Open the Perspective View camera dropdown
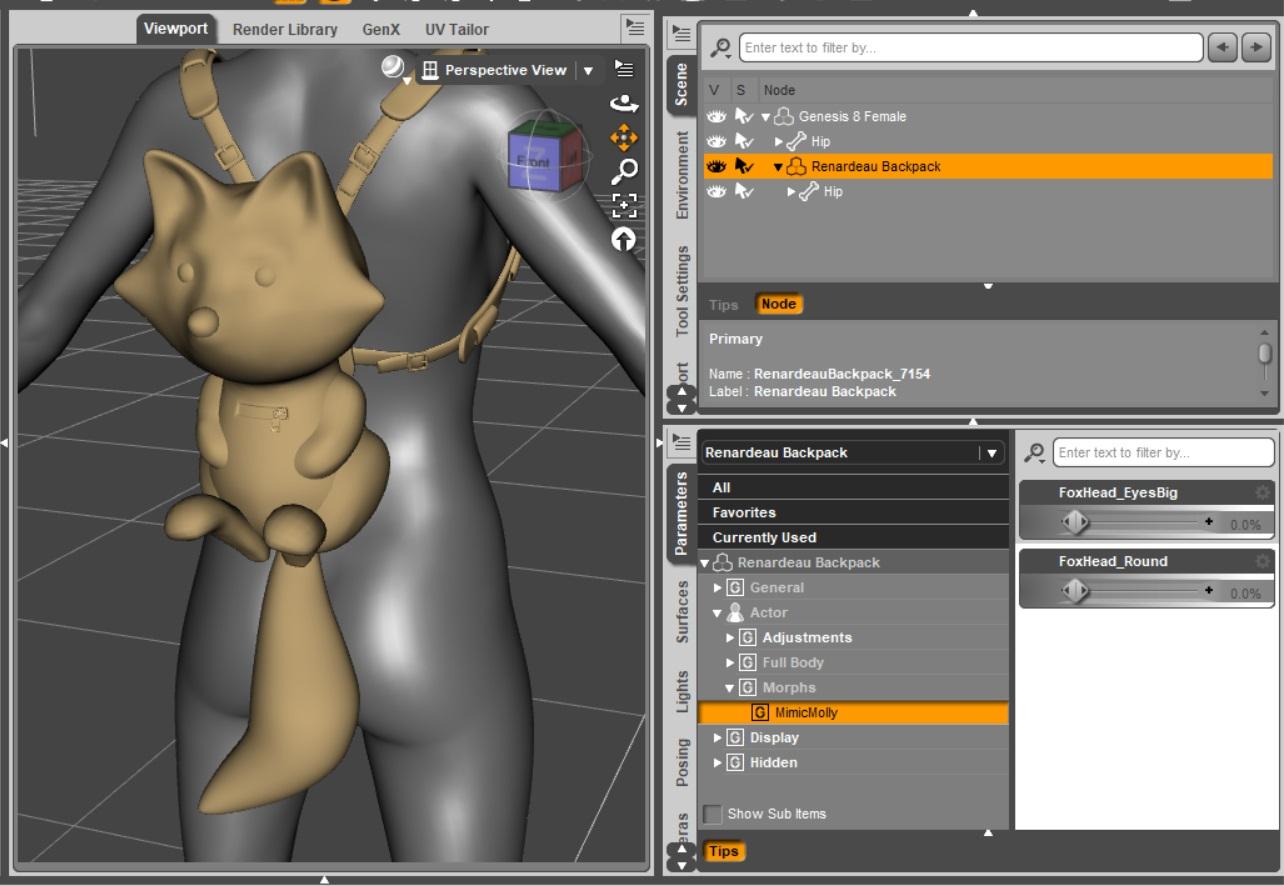This screenshot has width=1284, height=886. coord(588,71)
